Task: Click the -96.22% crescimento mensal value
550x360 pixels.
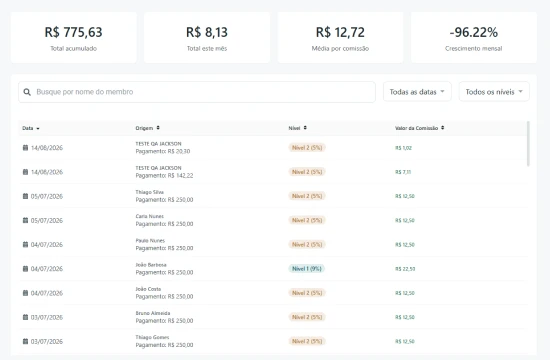Action: pos(474,32)
